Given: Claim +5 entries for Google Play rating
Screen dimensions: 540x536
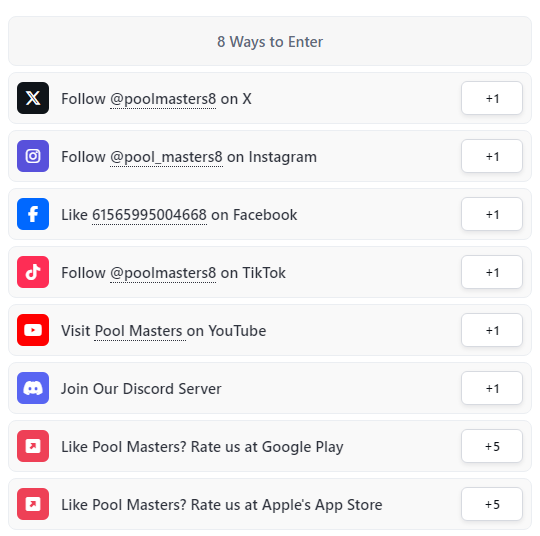Looking at the screenshot, I should [492, 446].
